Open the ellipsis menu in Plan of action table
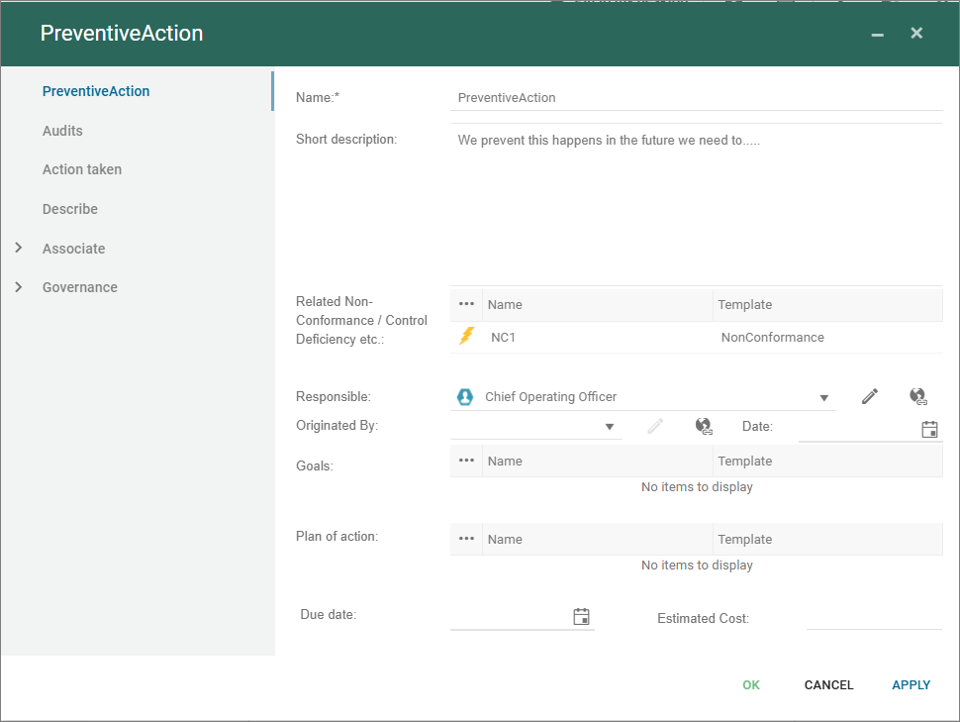The width and height of the screenshot is (960, 722). pos(466,539)
